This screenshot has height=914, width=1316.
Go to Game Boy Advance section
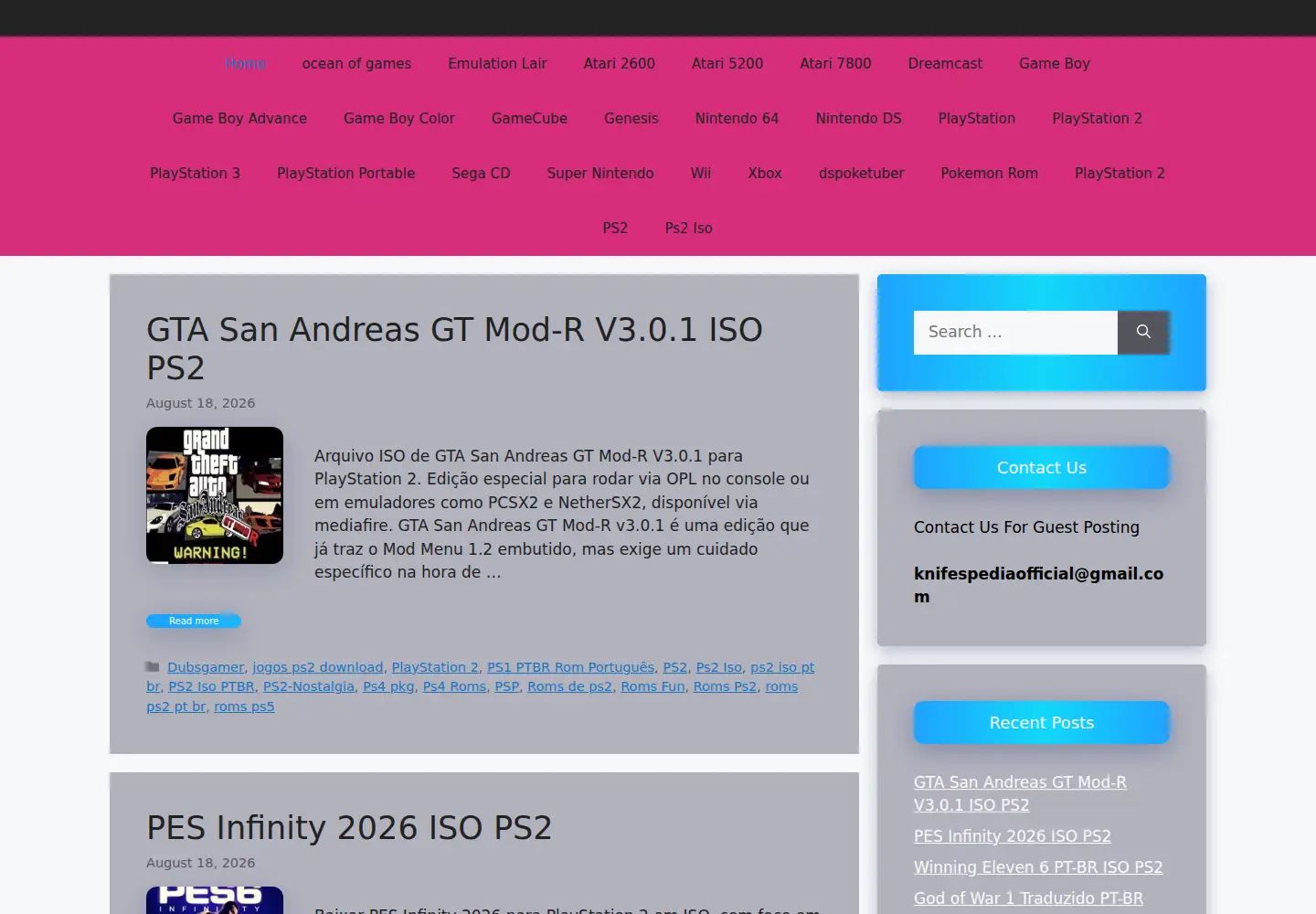[x=239, y=119]
